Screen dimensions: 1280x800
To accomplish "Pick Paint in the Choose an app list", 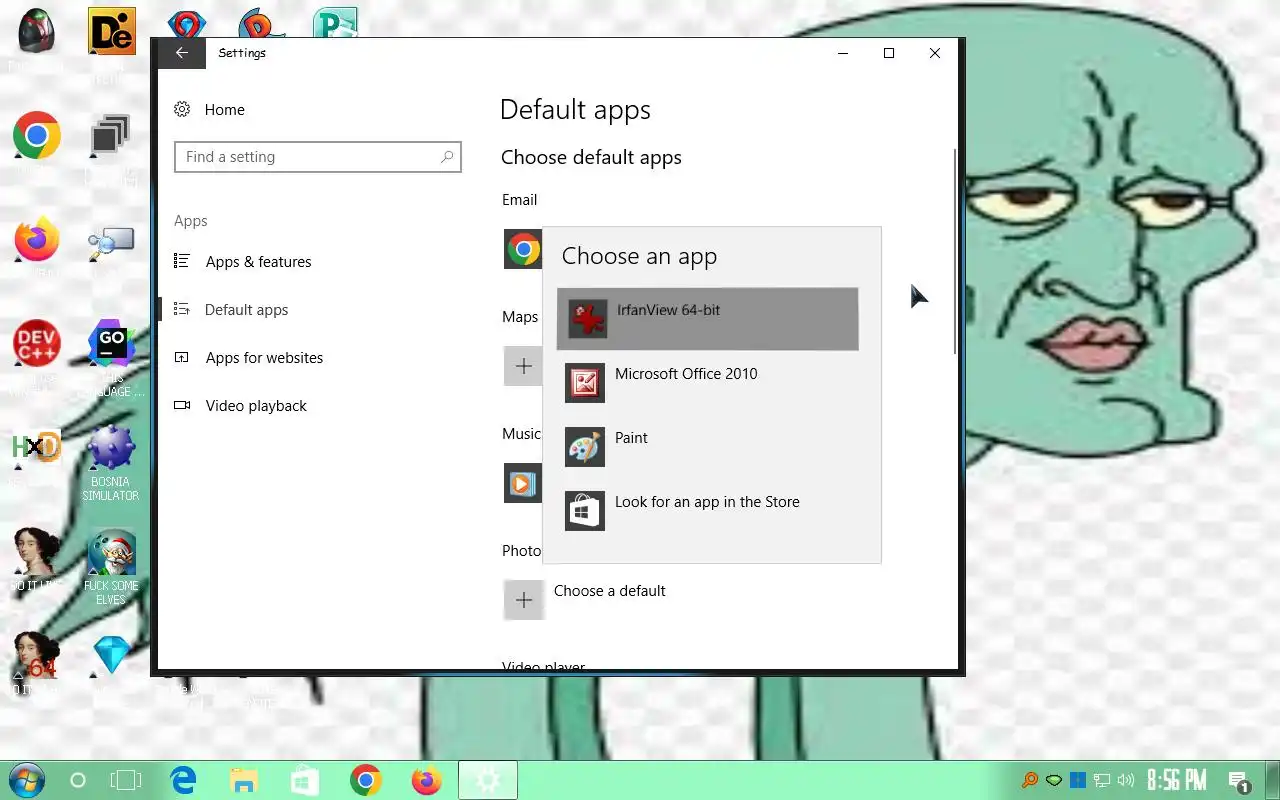I will tap(707, 447).
